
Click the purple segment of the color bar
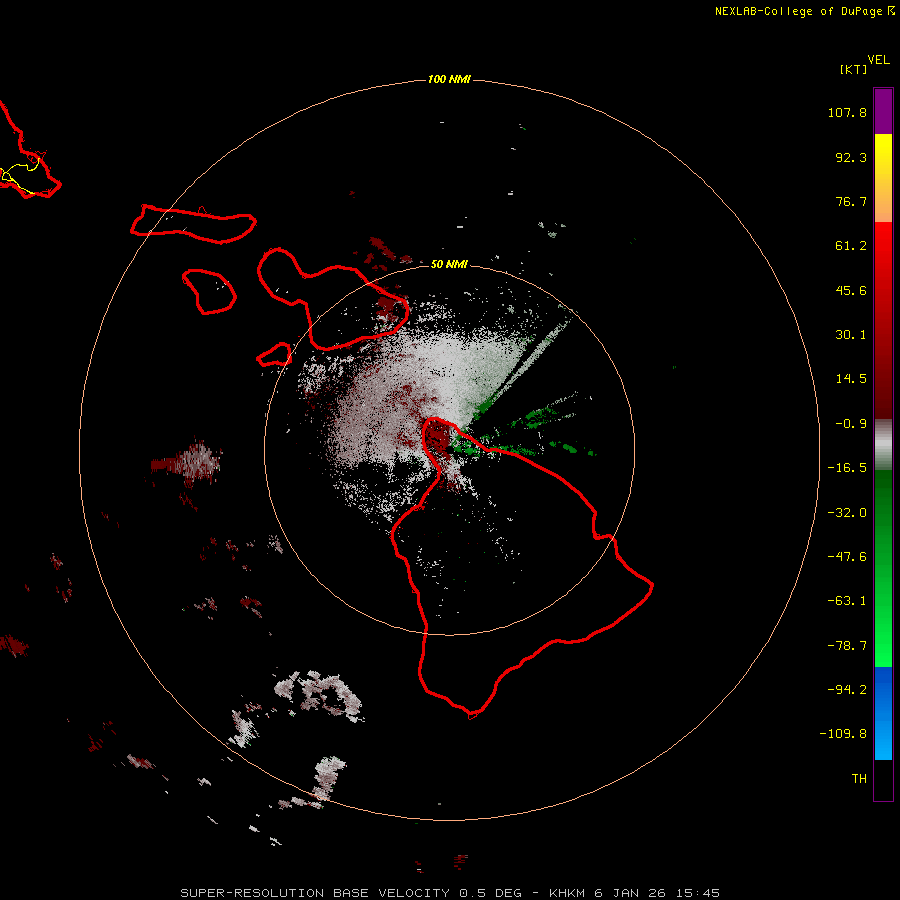click(883, 112)
